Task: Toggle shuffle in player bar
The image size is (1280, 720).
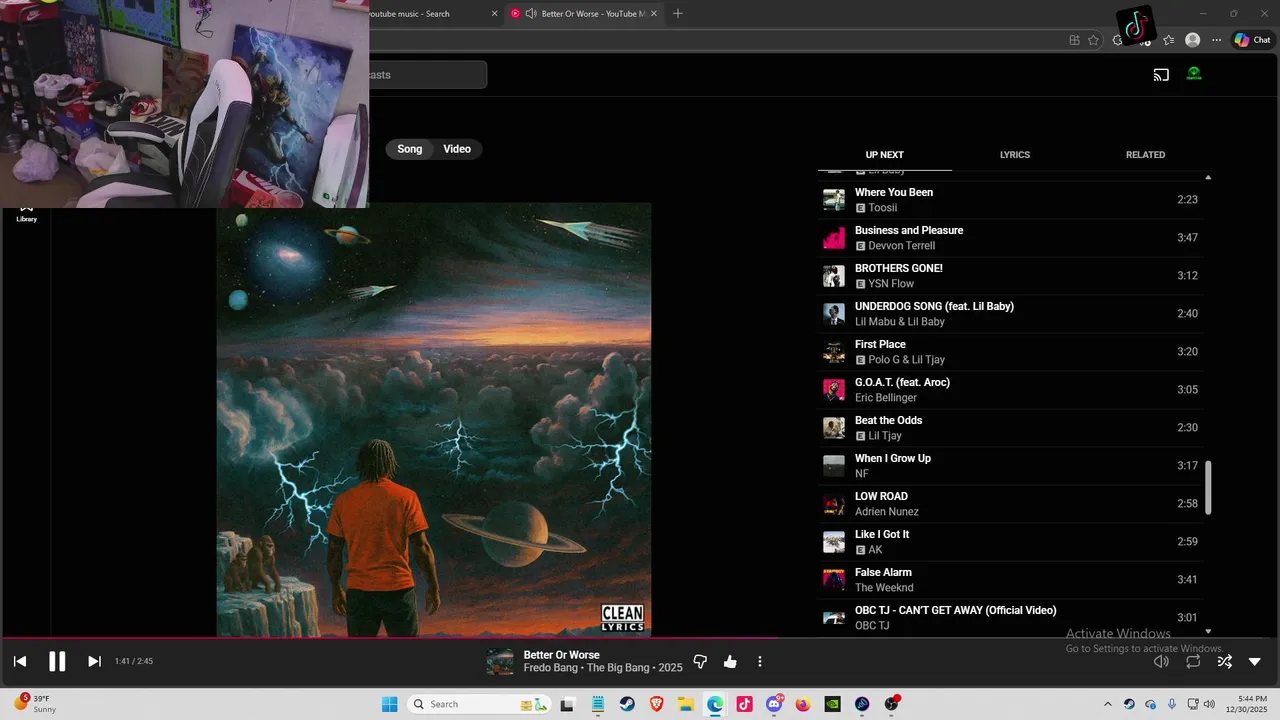Action: pyautogui.click(x=1224, y=661)
